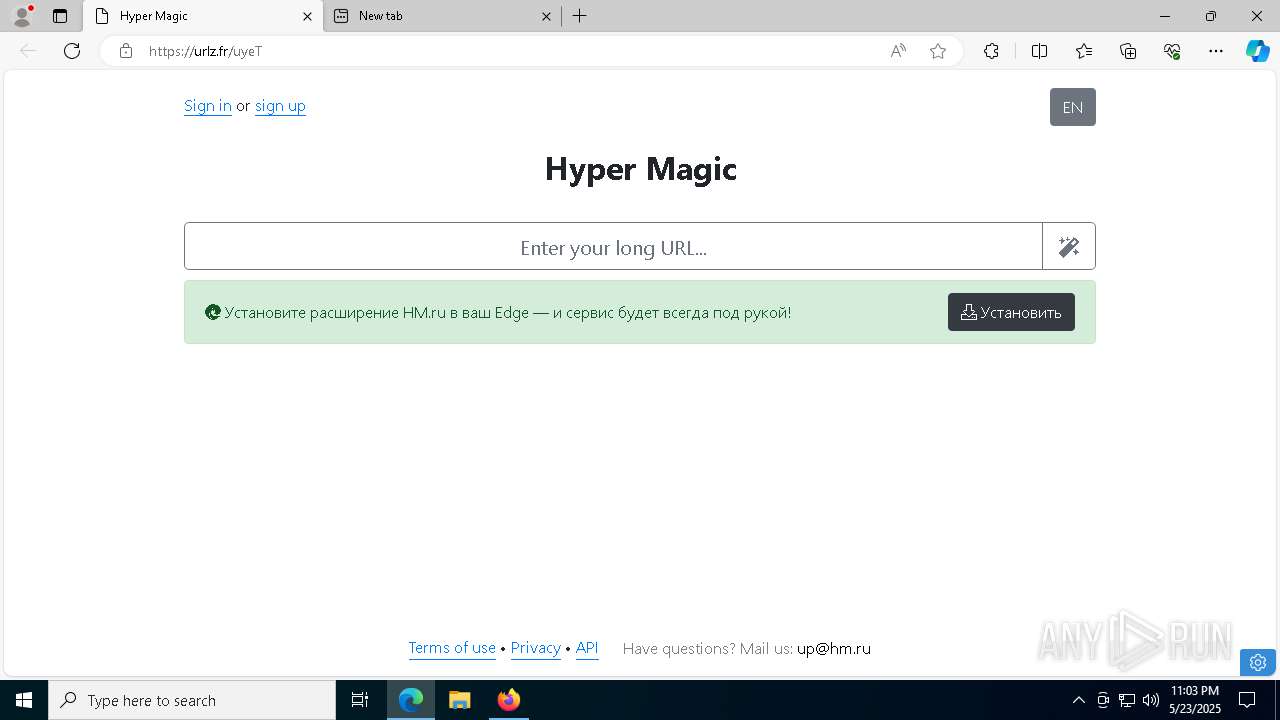1280x720 pixels.
Task: Open Collections icon
Action: point(1128,51)
